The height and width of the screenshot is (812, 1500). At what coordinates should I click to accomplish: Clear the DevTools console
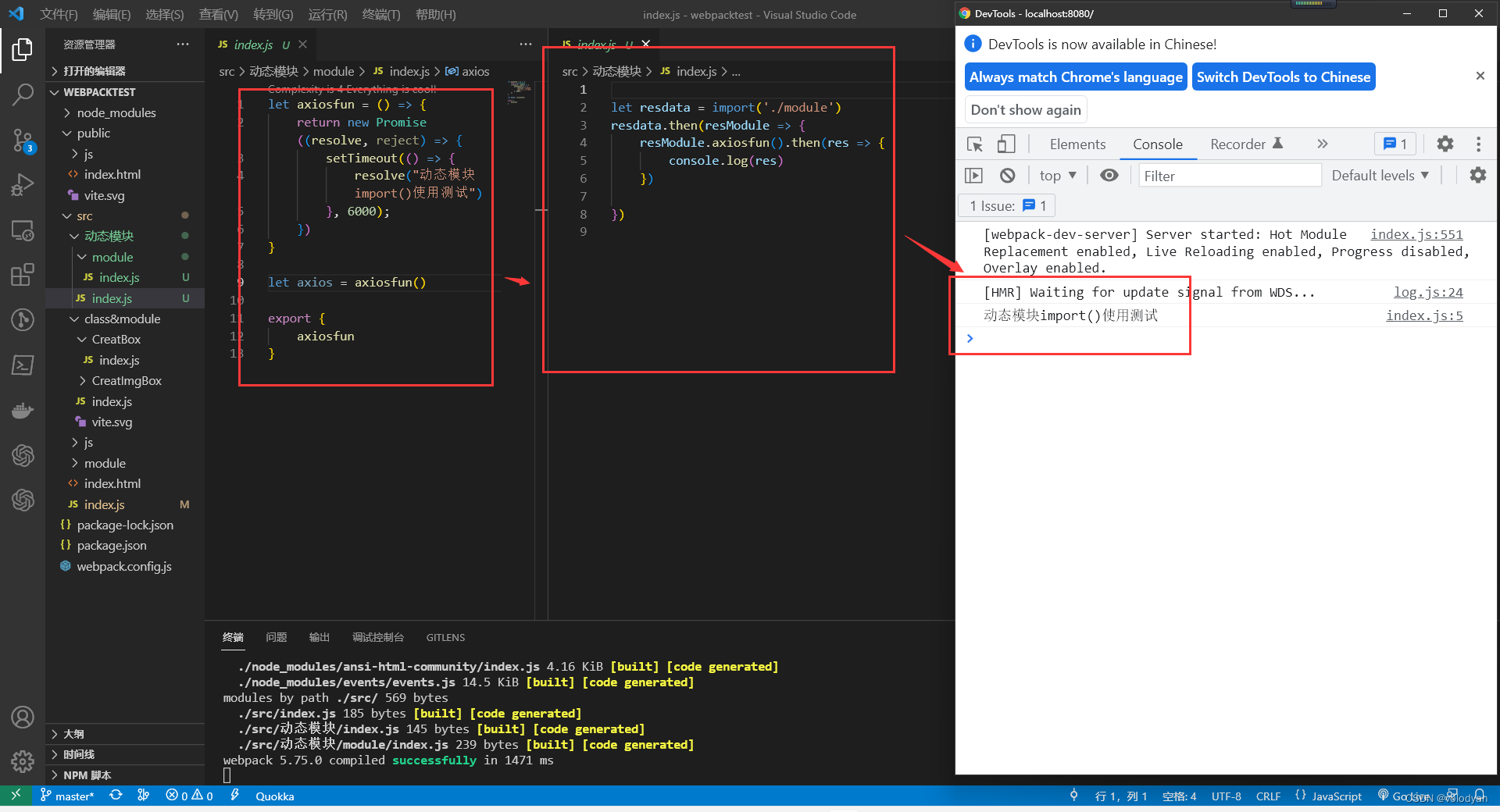[1007, 176]
